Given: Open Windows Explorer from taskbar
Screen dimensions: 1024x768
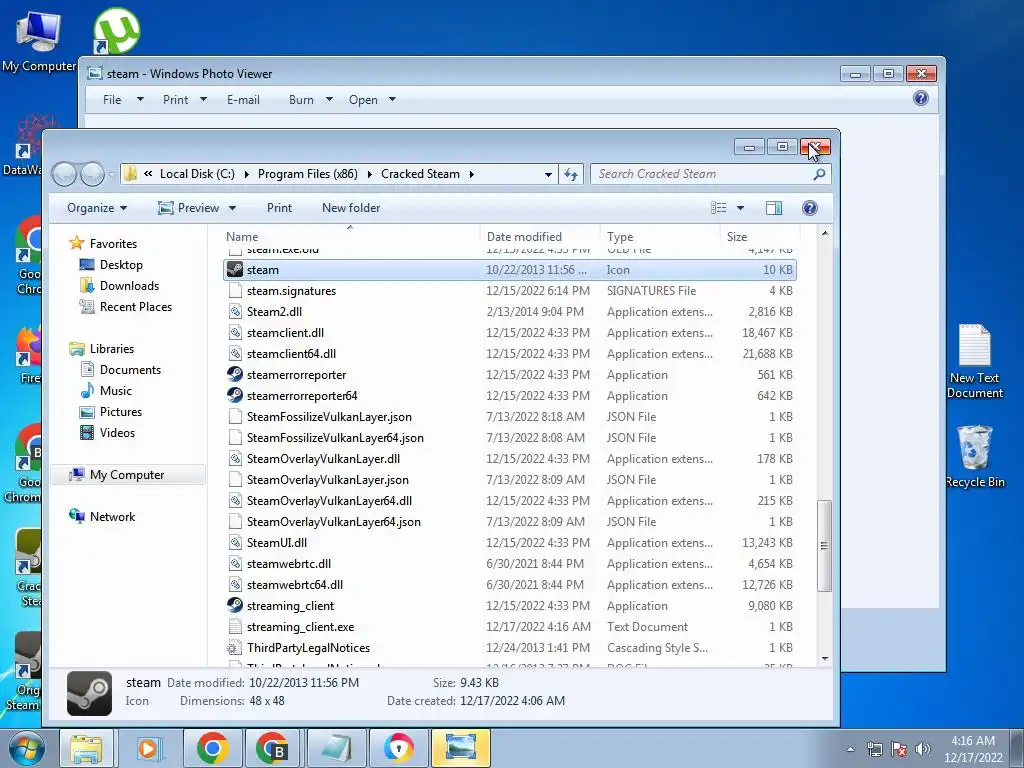Looking at the screenshot, I should 86,748.
